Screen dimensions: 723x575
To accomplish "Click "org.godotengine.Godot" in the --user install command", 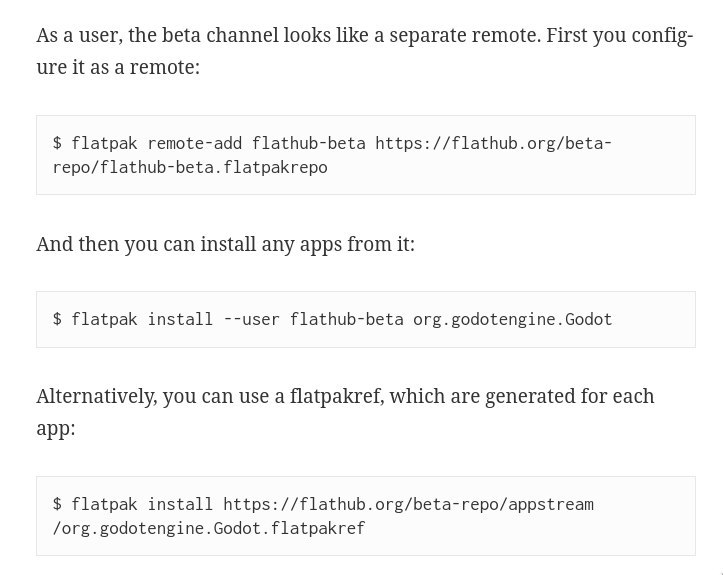I will coord(512,320).
